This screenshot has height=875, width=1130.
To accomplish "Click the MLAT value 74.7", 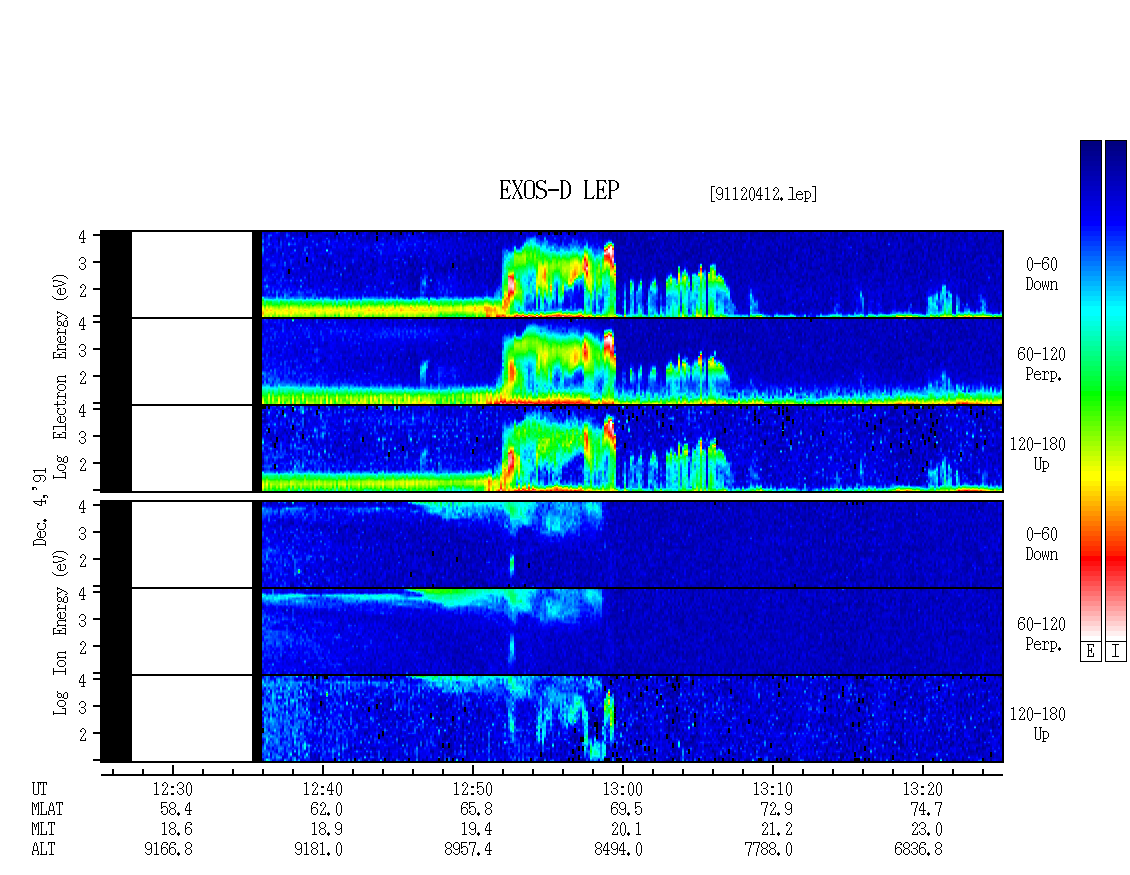I will tap(926, 809).
